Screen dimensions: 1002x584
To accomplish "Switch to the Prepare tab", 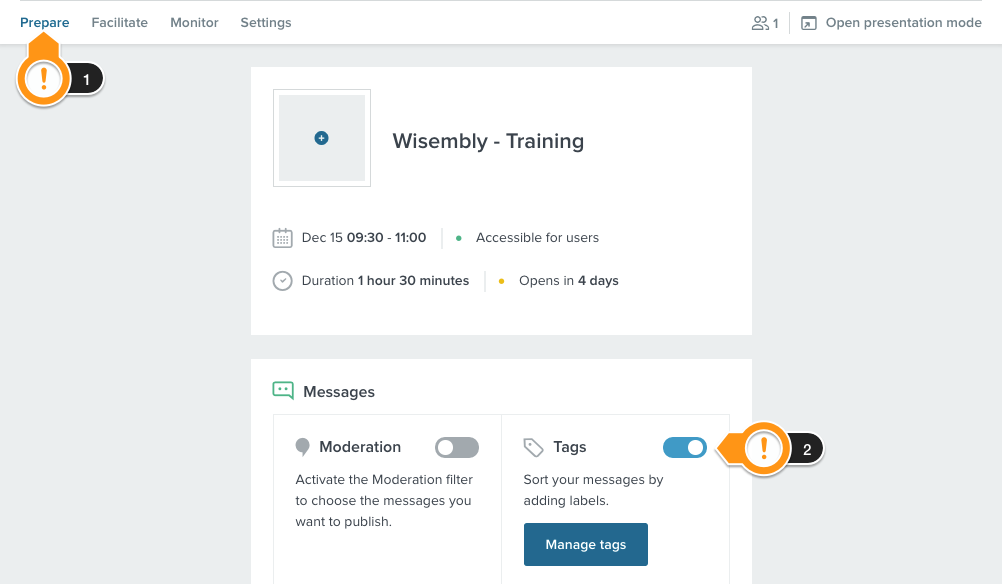I will coord(44,23).
